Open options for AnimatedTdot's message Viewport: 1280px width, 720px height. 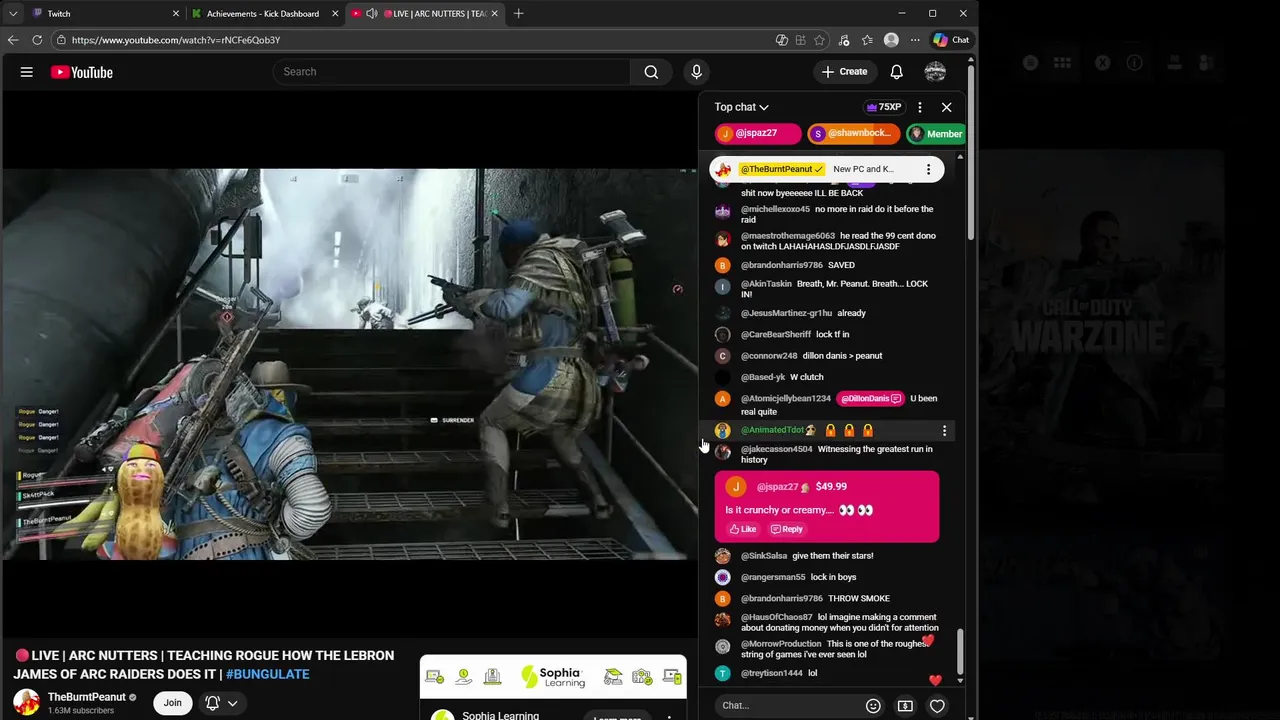[x=944, y=431]
